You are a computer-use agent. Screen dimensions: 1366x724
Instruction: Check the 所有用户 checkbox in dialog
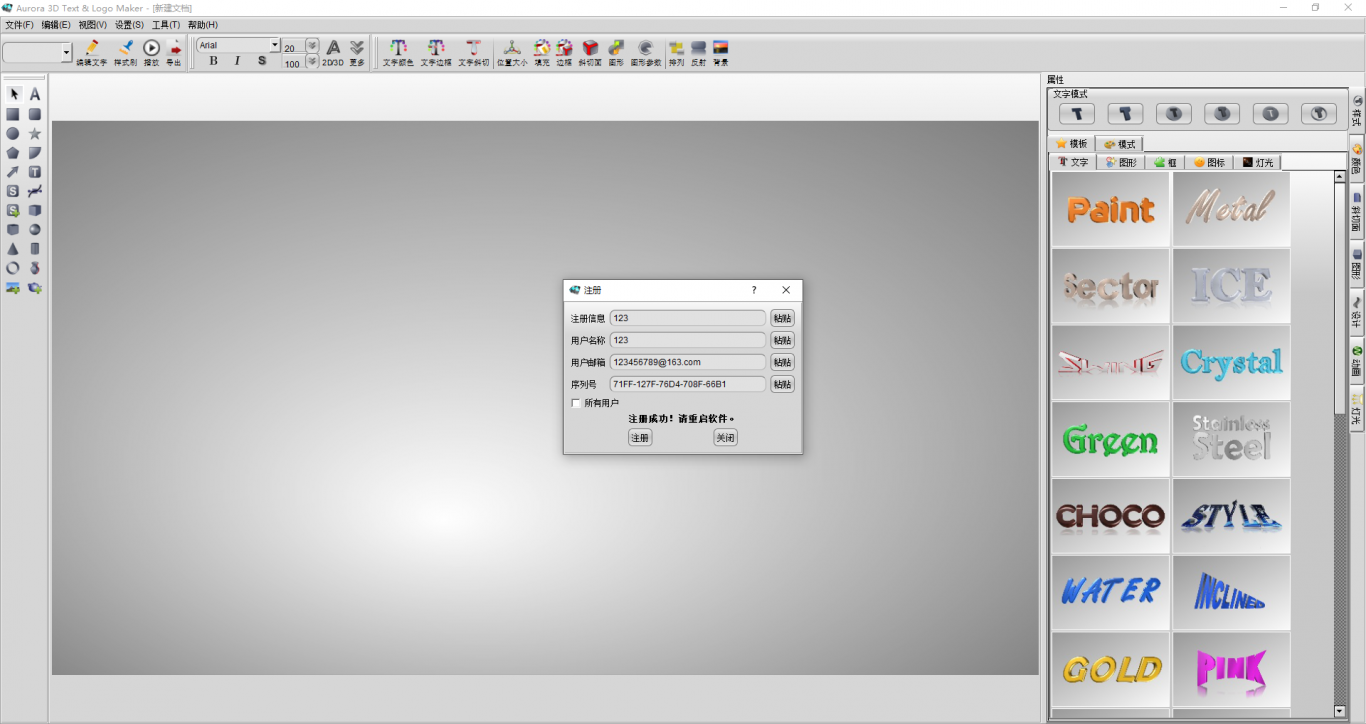(x=576, y=403)
